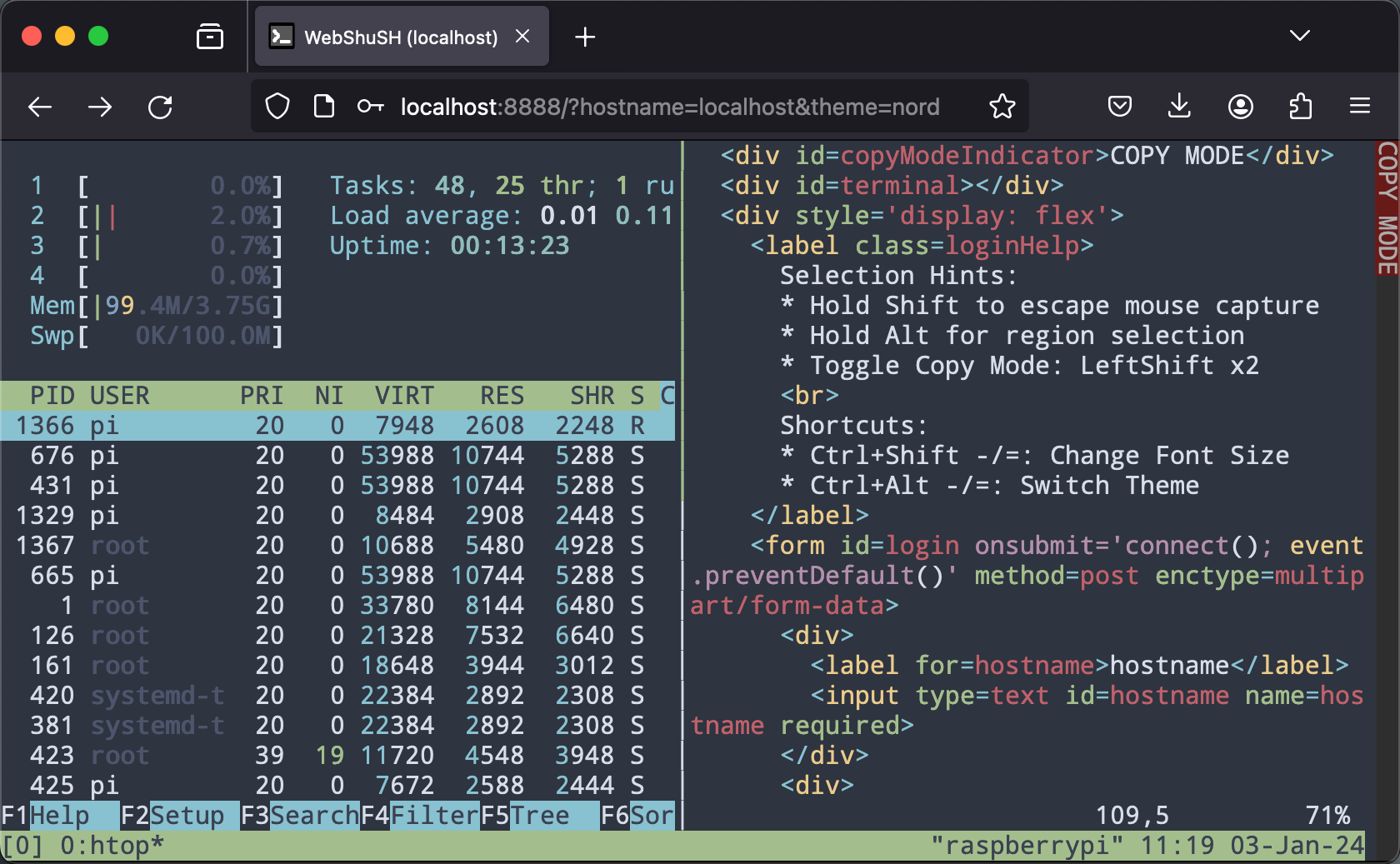Click CPU 2 usage meter

(157, 216)
